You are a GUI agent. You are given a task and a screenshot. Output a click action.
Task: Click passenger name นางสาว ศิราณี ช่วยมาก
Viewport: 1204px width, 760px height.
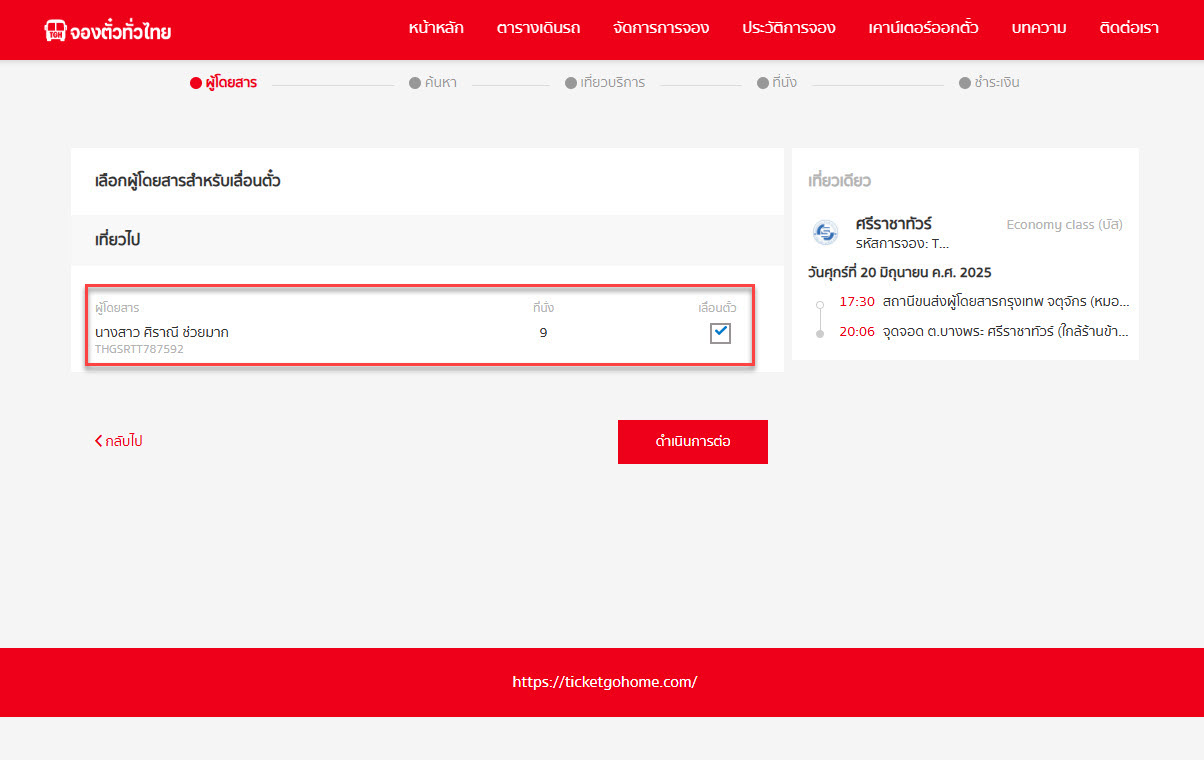click(x=162, y=332)
